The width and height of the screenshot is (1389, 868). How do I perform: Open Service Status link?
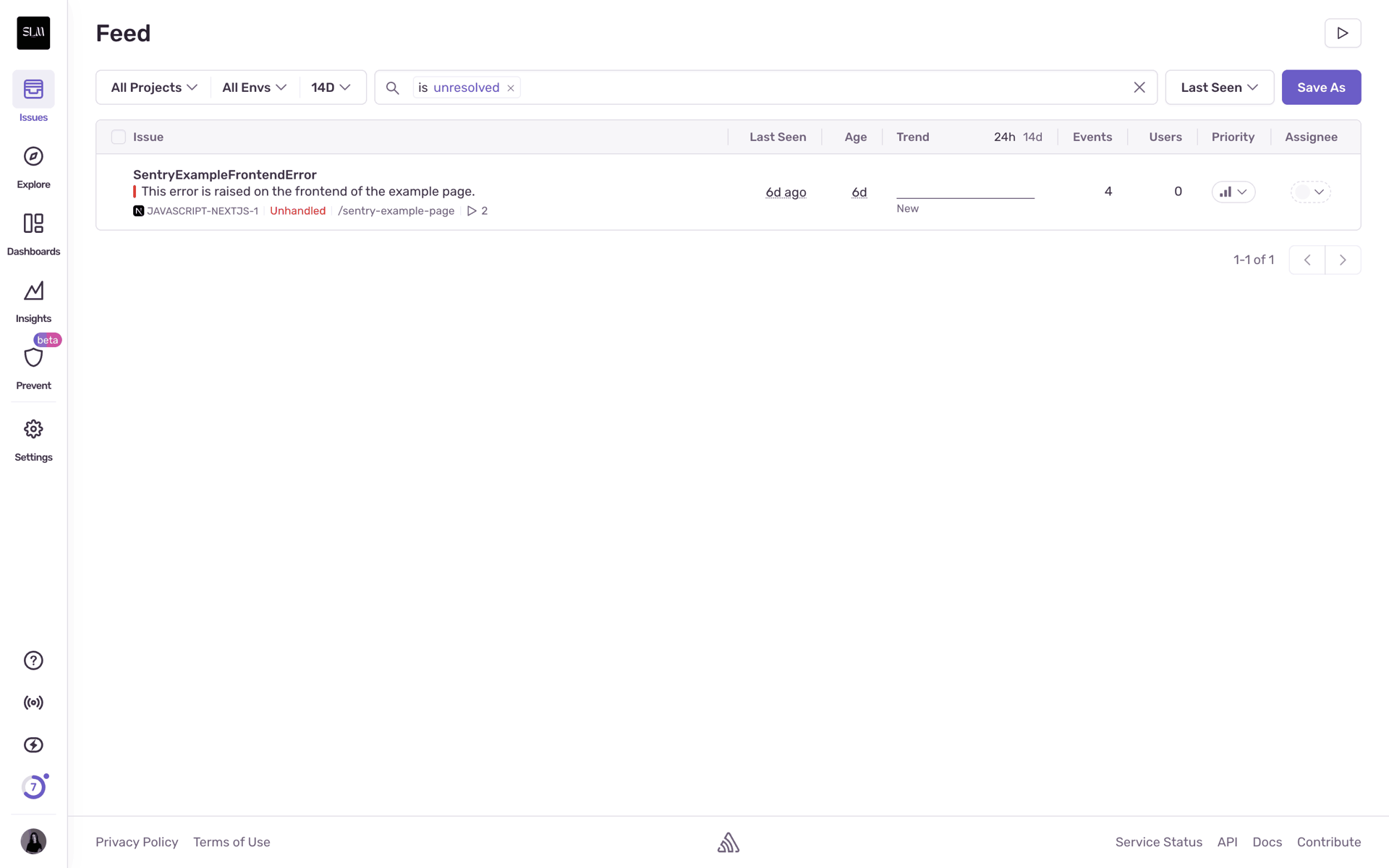coord(1159,842)
